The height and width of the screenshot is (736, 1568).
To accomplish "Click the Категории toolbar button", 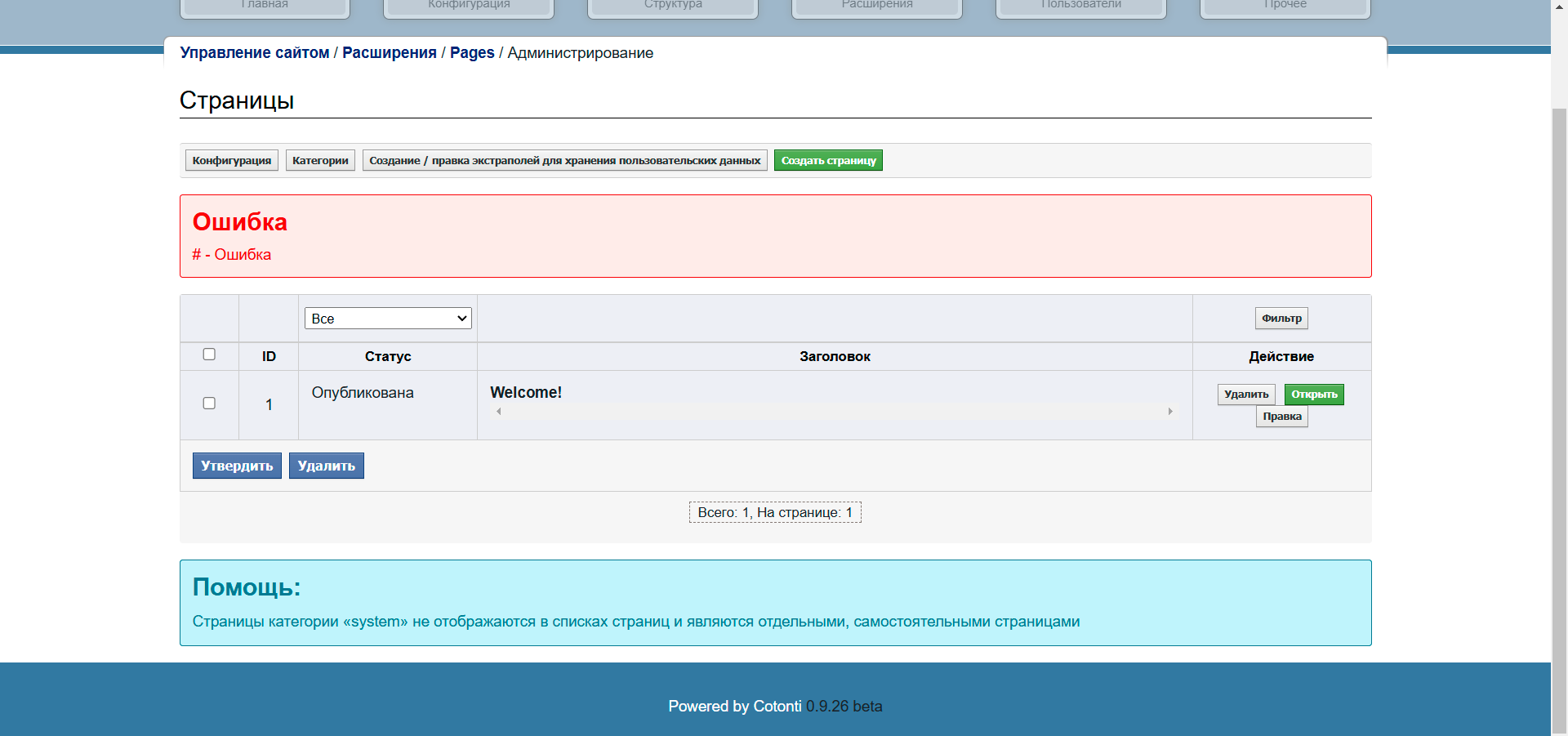I will pyautogui.click(x=320, y=161).
